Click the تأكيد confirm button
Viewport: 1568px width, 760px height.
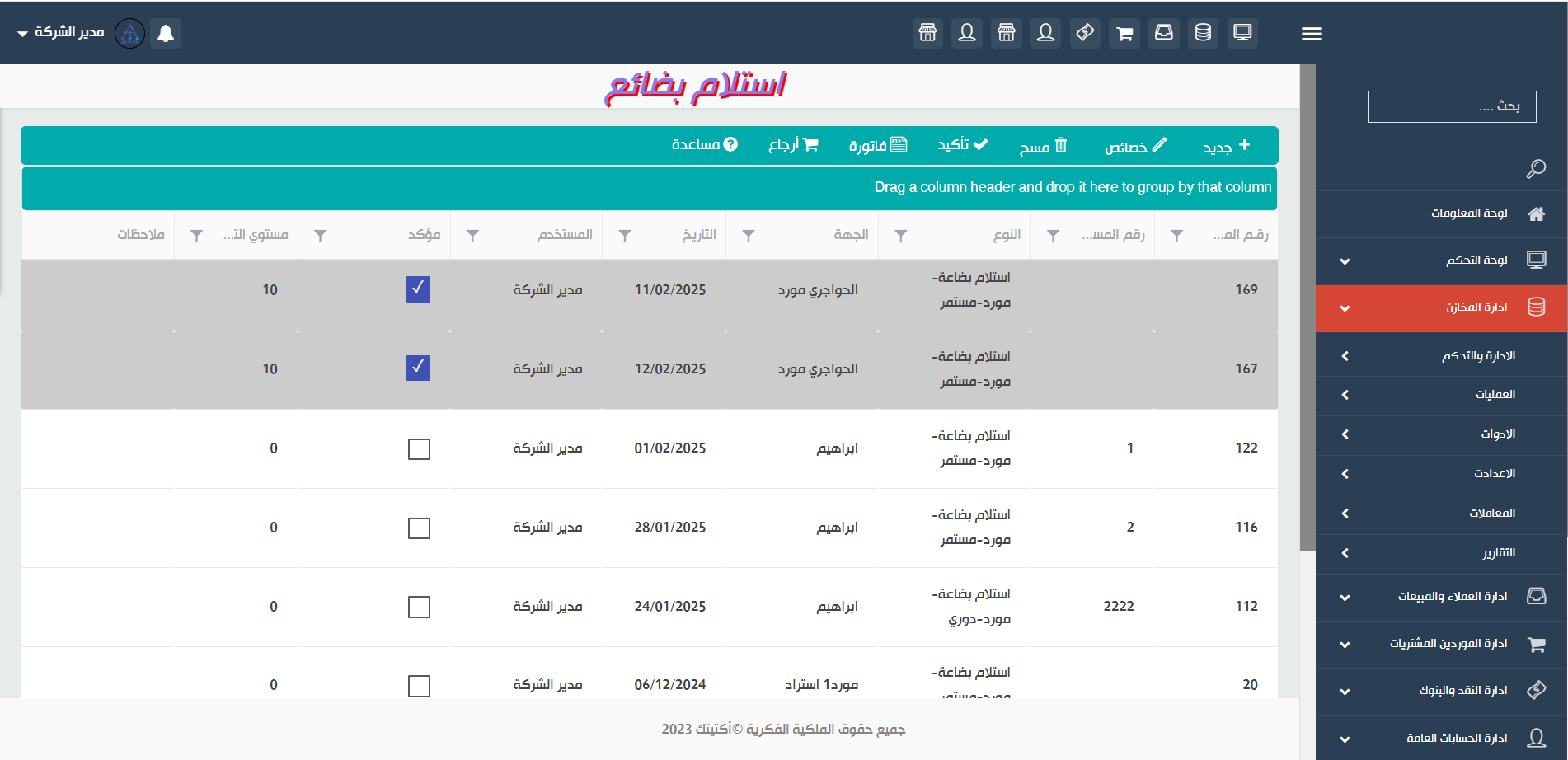coord(962,145)
